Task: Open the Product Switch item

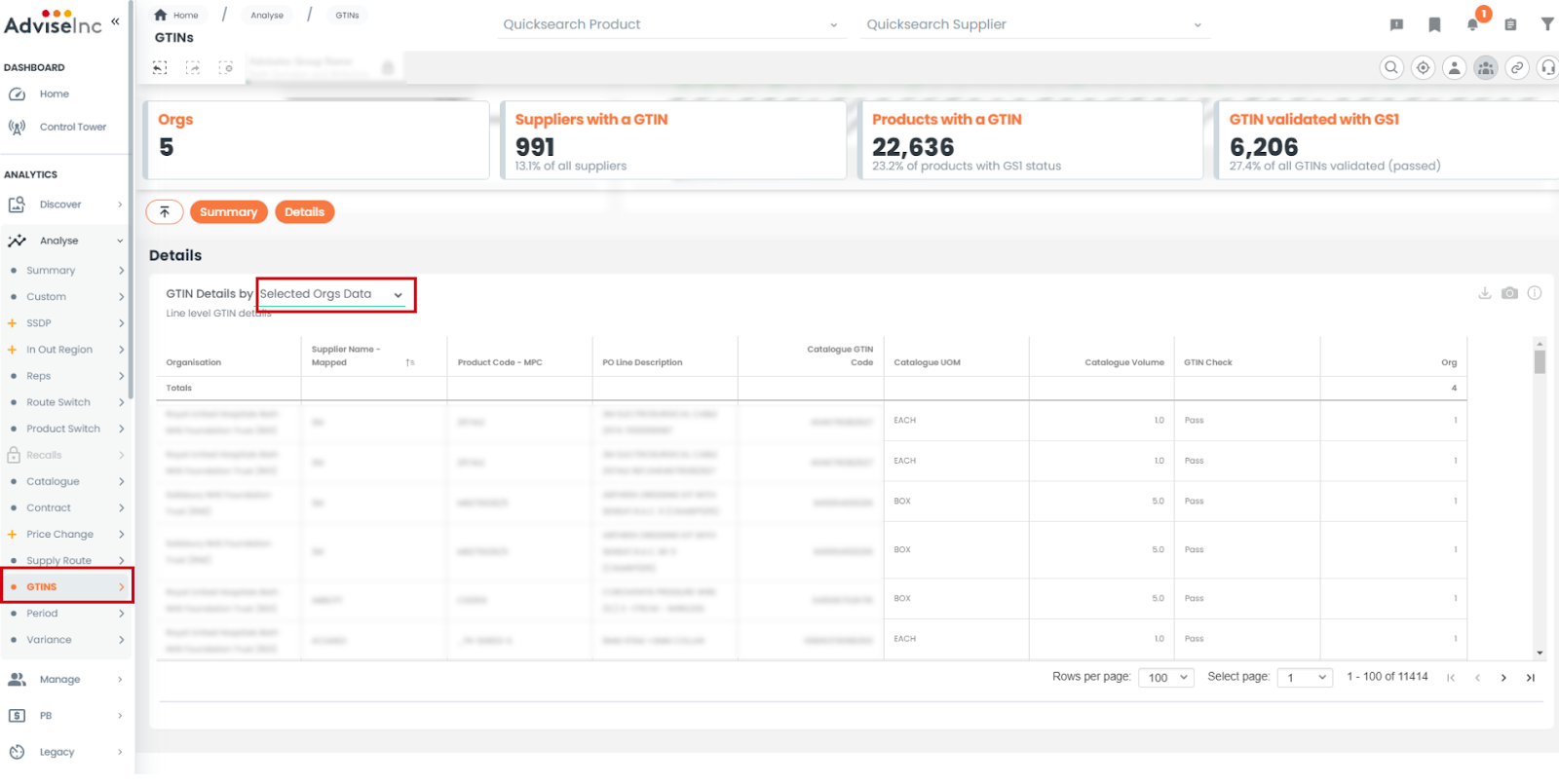Action: coord(64,429)
